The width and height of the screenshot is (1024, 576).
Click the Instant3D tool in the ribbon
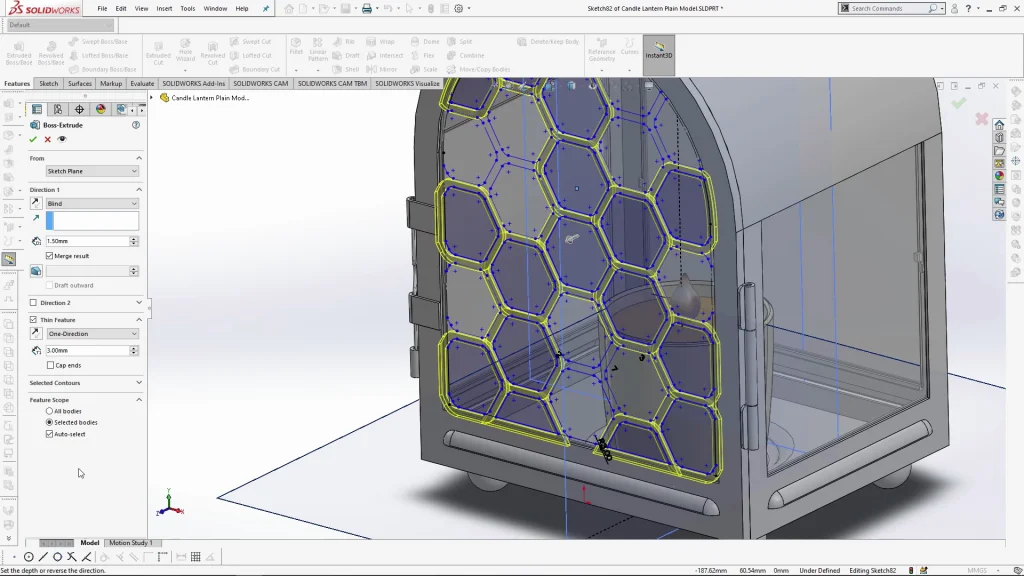[658, 51]
